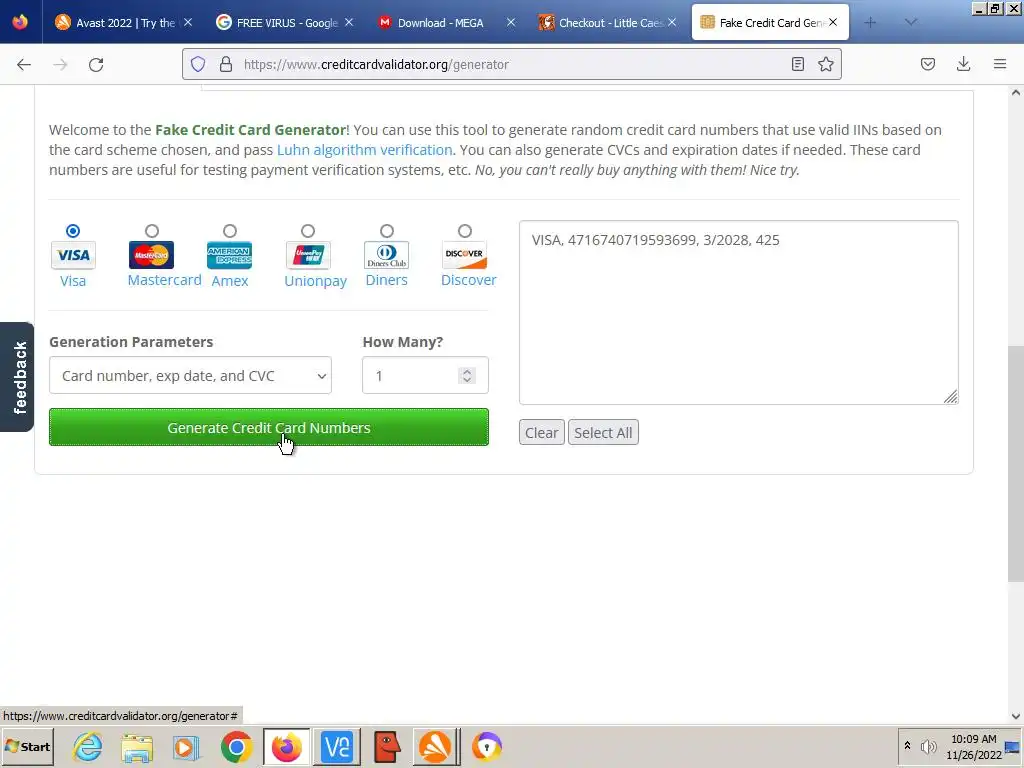Screen dimensions: 1024x768
Task: Close the FREE VIRUS Google tab
Action: tap(349, 22)
